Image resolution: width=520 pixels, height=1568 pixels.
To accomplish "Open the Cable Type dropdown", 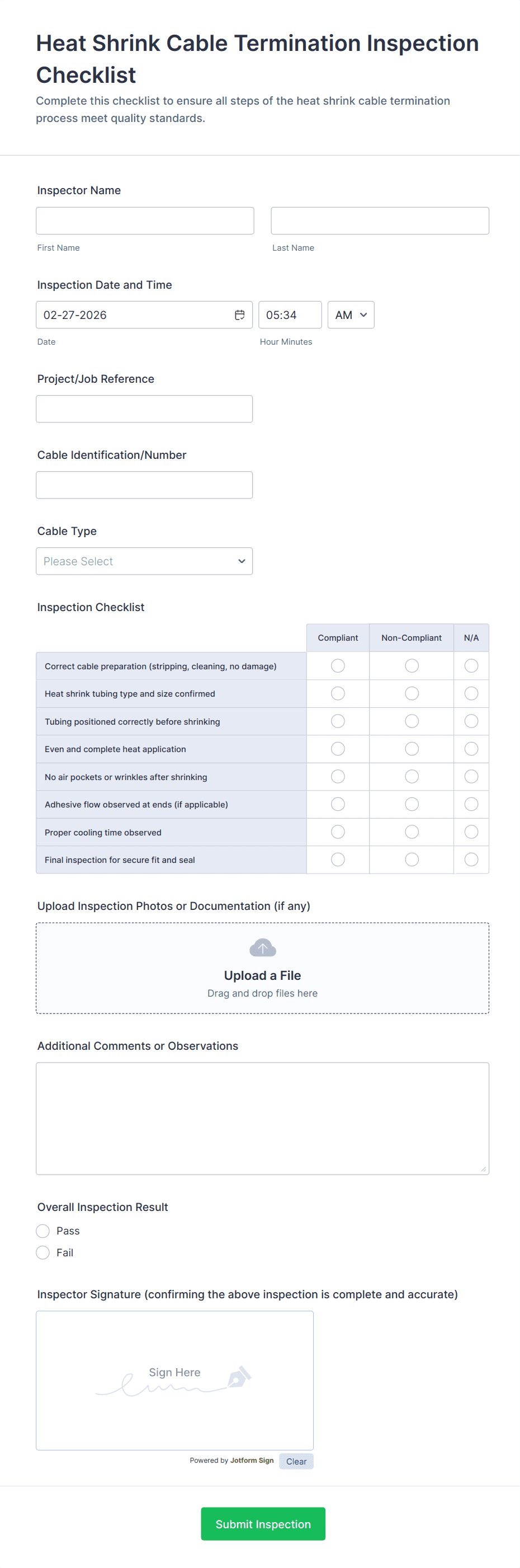I will (x=144, y=561).
